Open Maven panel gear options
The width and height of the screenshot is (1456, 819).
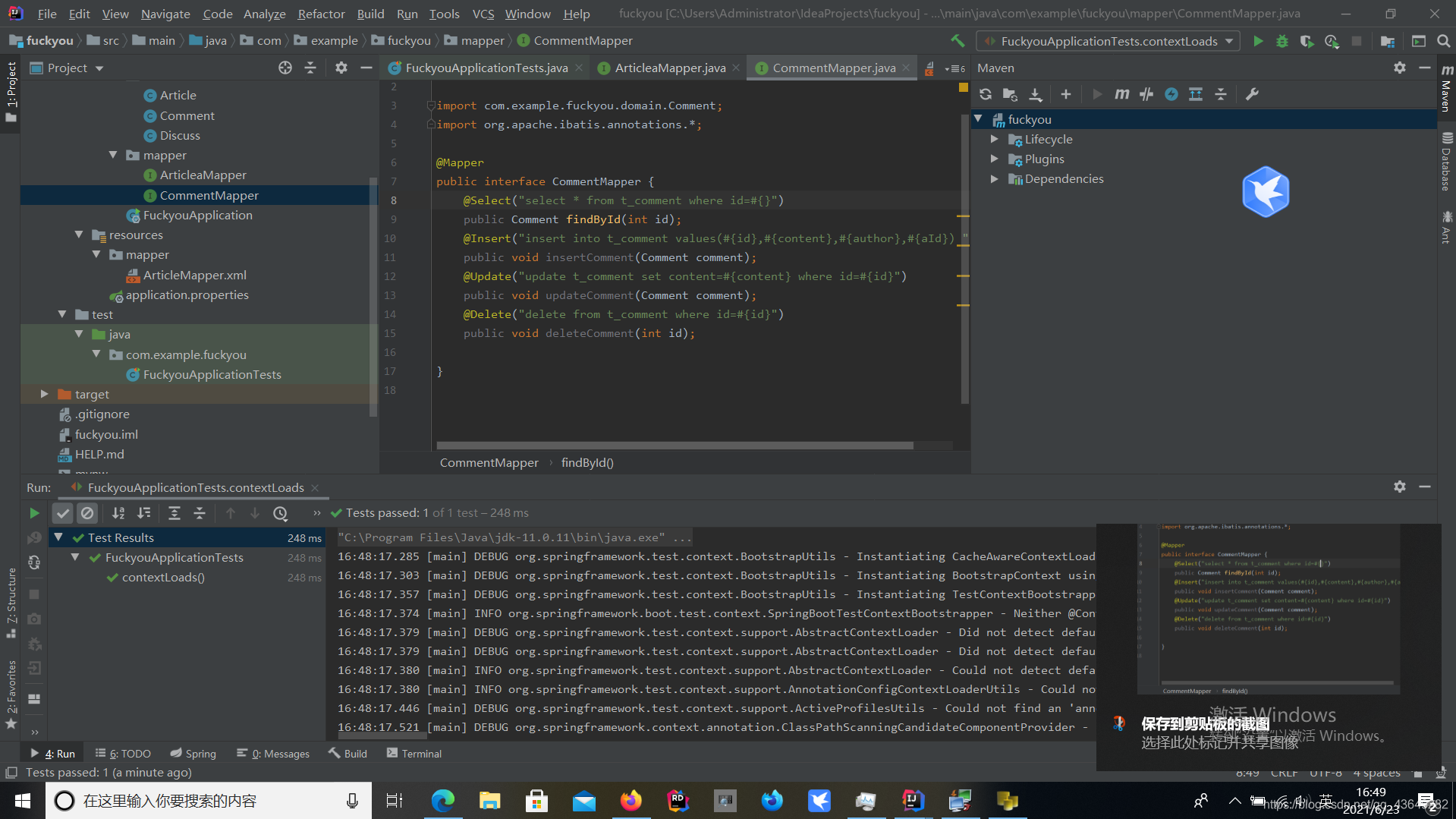(x=1400, y=68)
